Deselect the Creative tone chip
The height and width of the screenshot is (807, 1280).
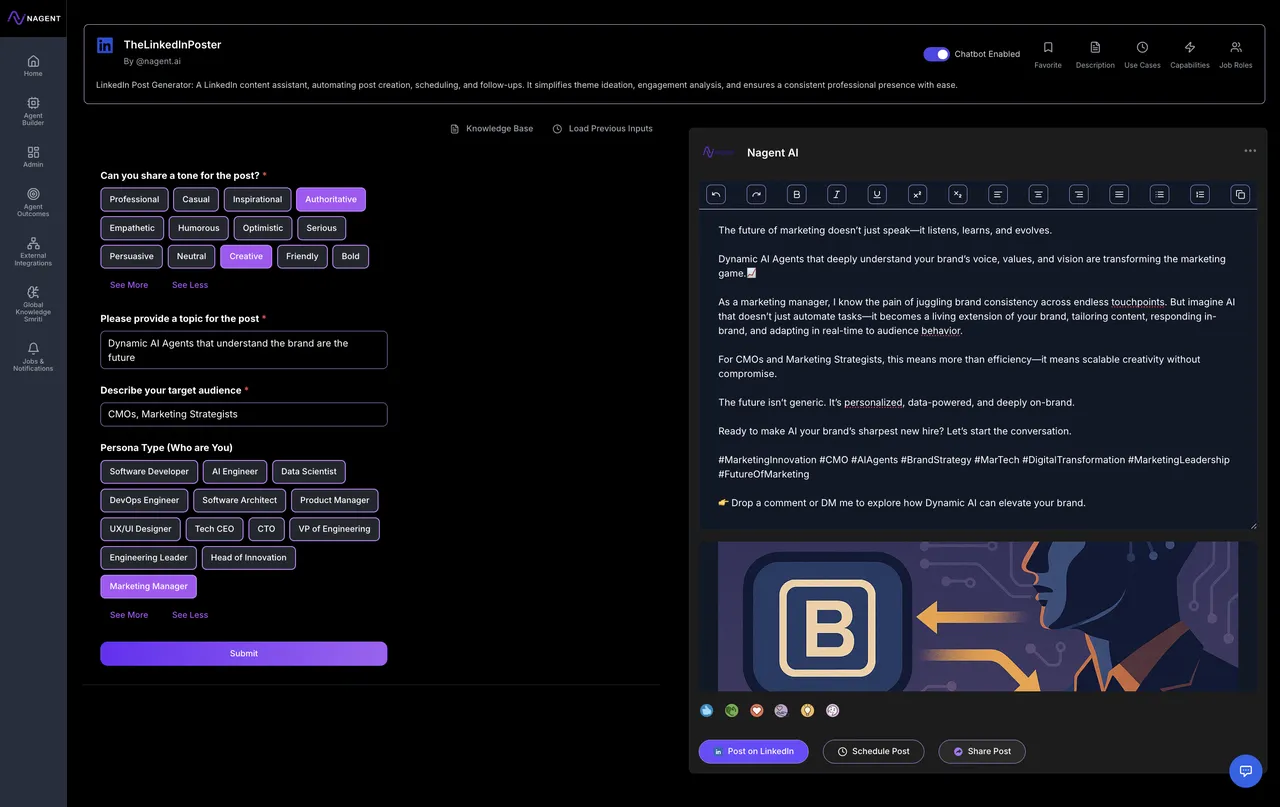[x=246, y=257]
